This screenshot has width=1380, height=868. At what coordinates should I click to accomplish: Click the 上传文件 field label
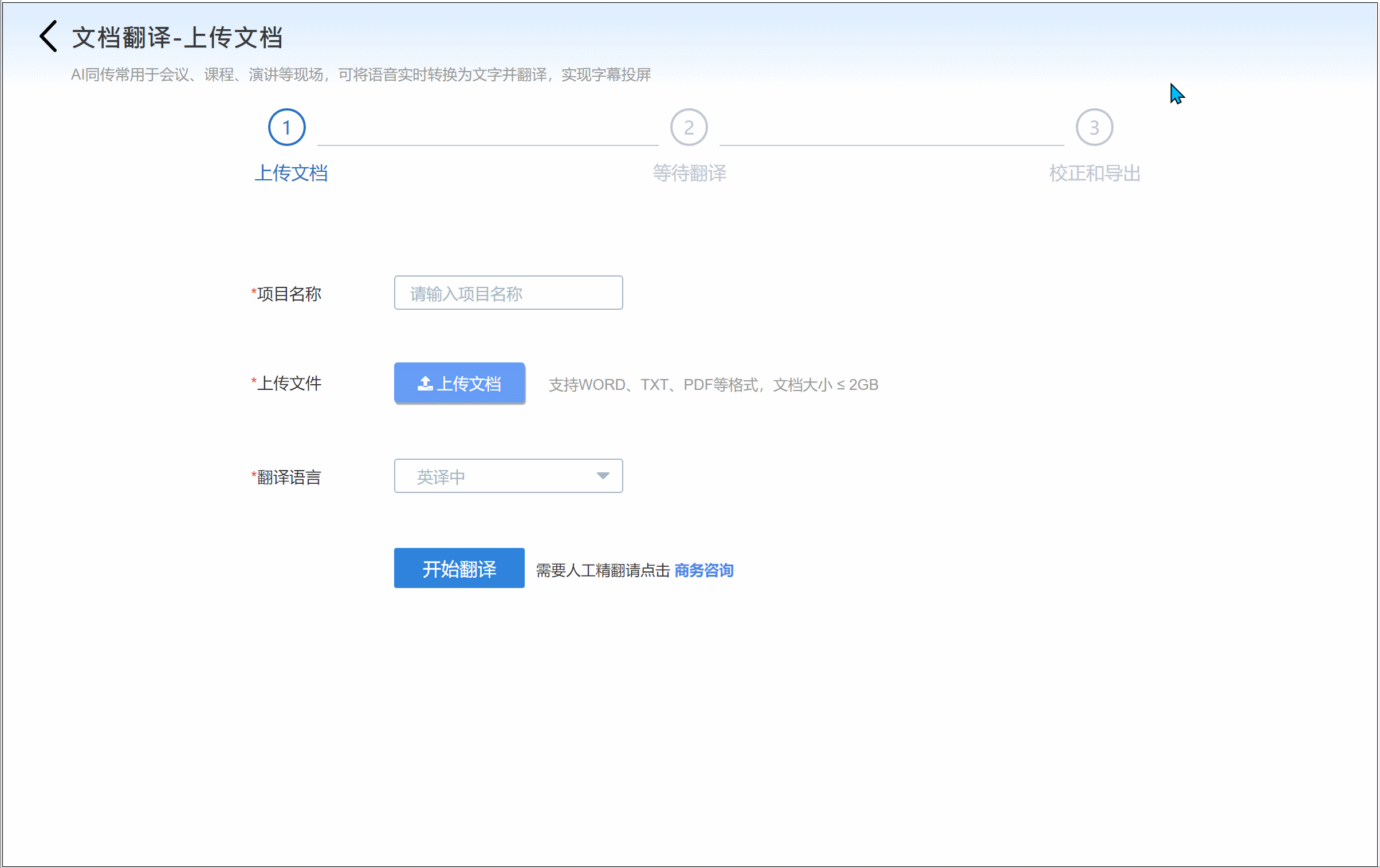pyautogui.click(x=286, y=383)
